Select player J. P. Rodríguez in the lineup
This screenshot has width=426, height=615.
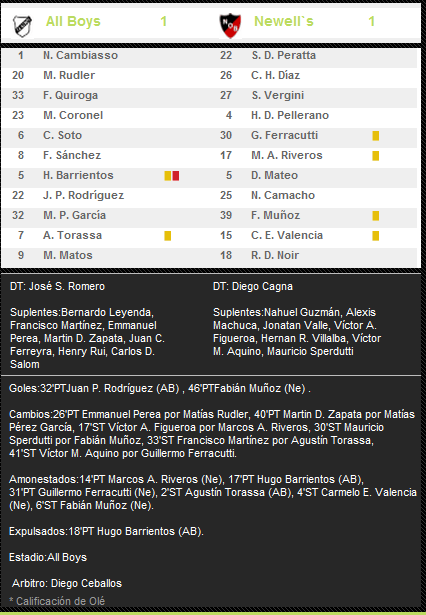point(84,195)
